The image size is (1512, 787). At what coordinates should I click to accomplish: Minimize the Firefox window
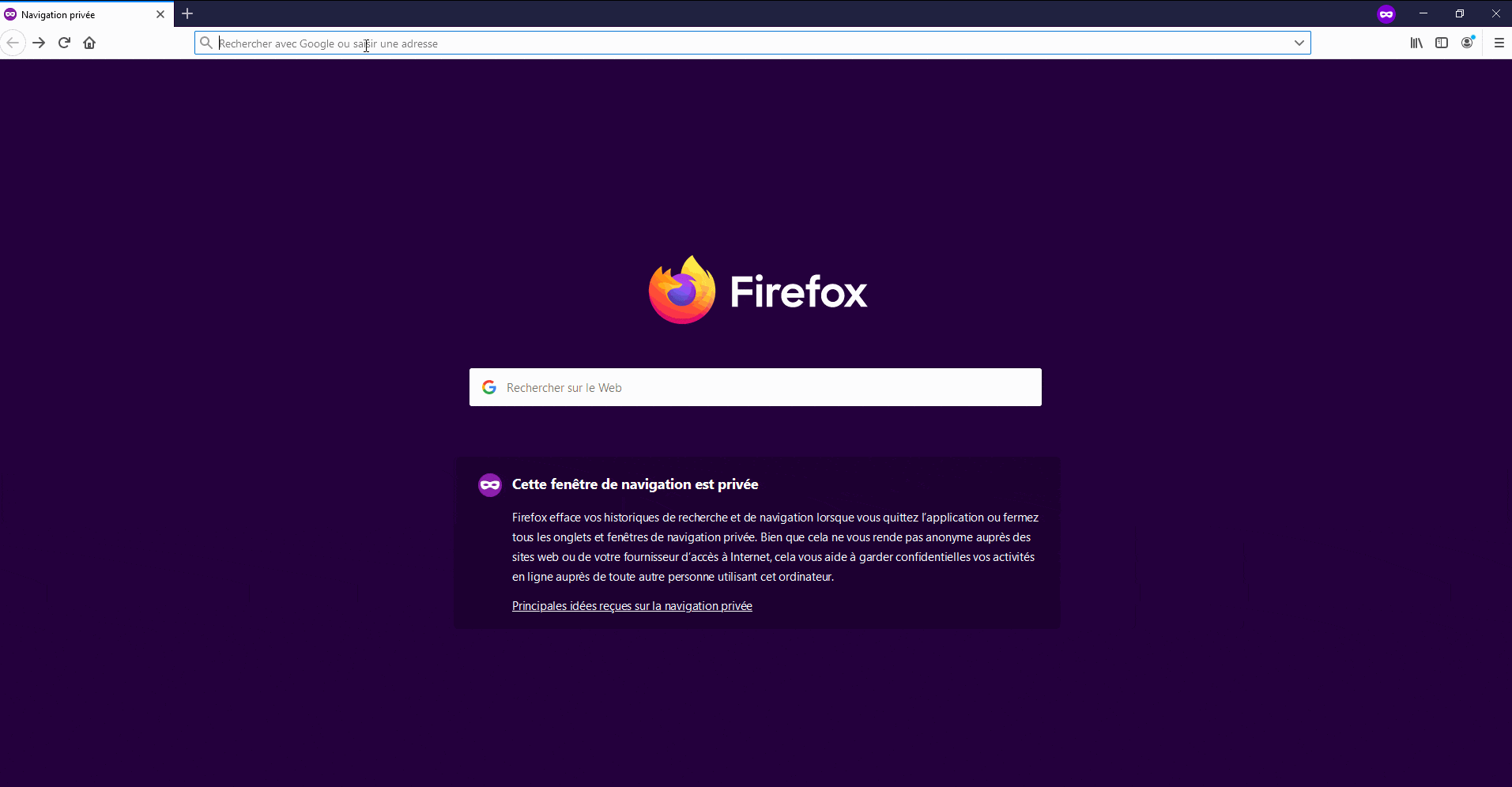coord(1423,13)
